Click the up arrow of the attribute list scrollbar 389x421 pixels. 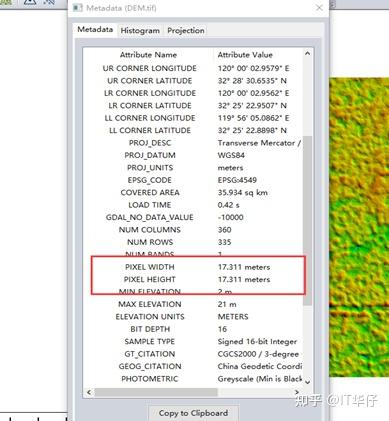tap(307, 54)
